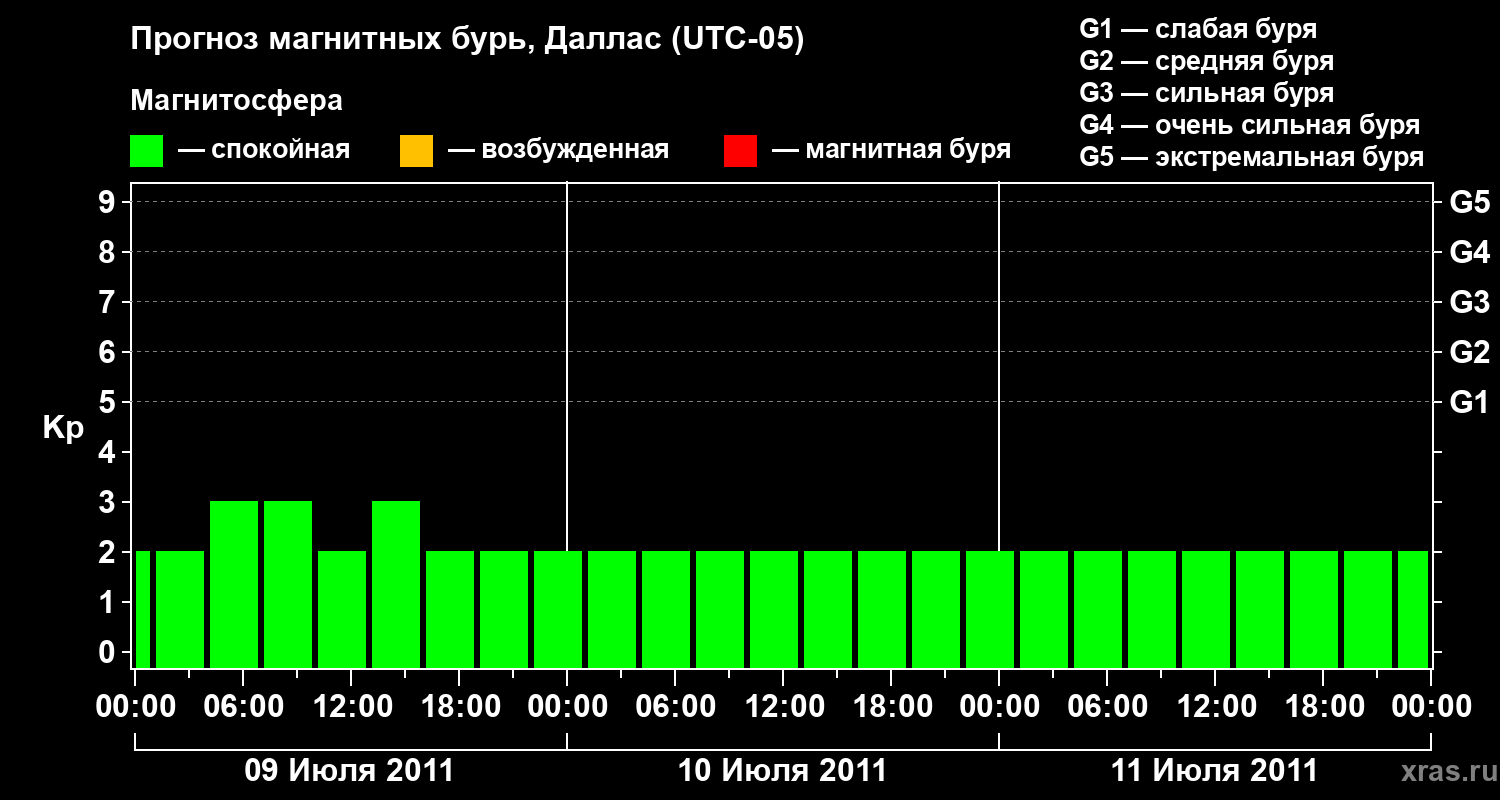The width and height of the screenshot is (1500, 800).
Task: Click the '12:00' time label above 11 Июля
Action: coord(1215,707)
